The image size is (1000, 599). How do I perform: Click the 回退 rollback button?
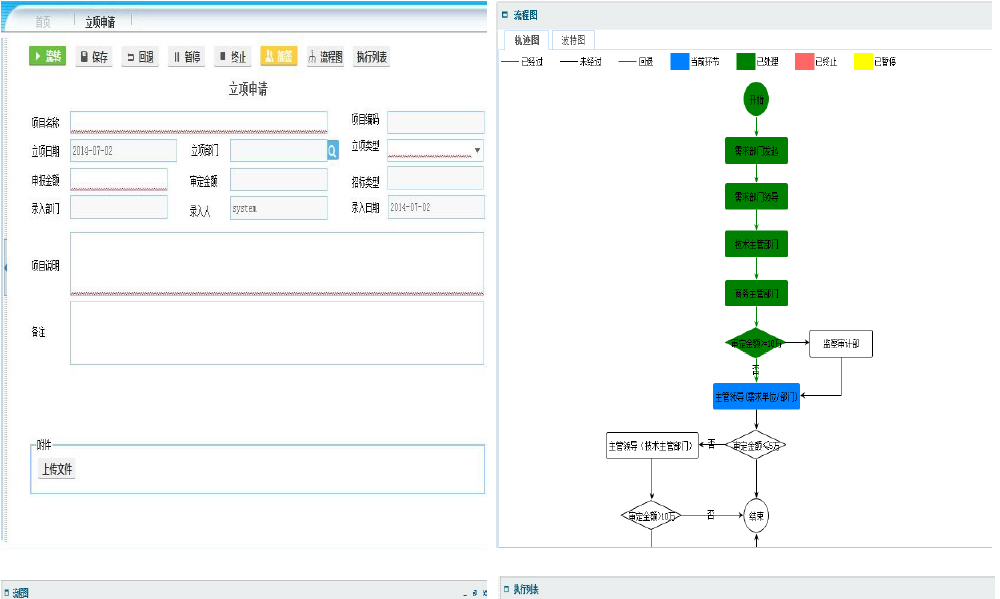point(140,57)
